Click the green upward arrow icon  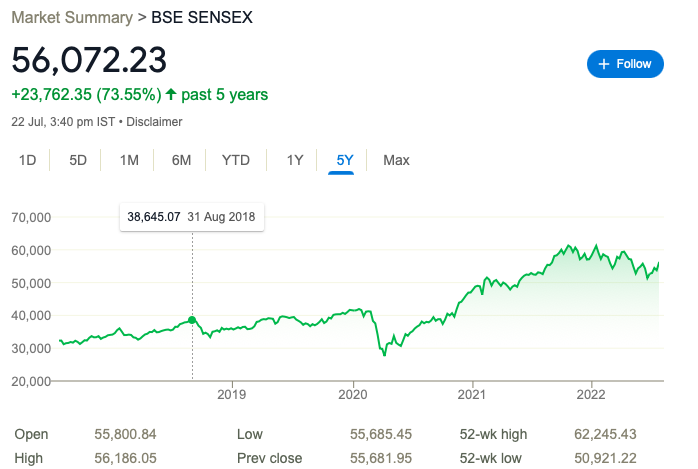171,94
